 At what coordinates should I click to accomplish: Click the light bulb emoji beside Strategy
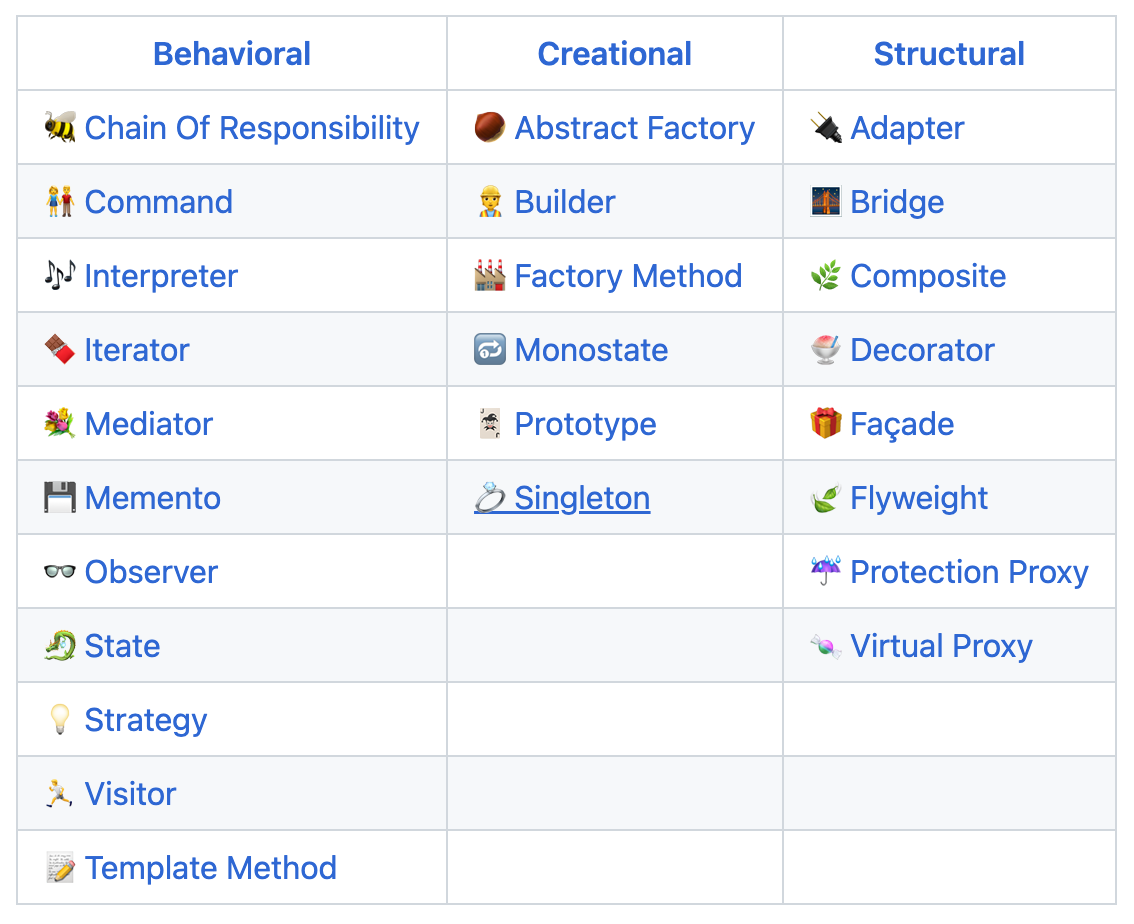tap(59, 719)
